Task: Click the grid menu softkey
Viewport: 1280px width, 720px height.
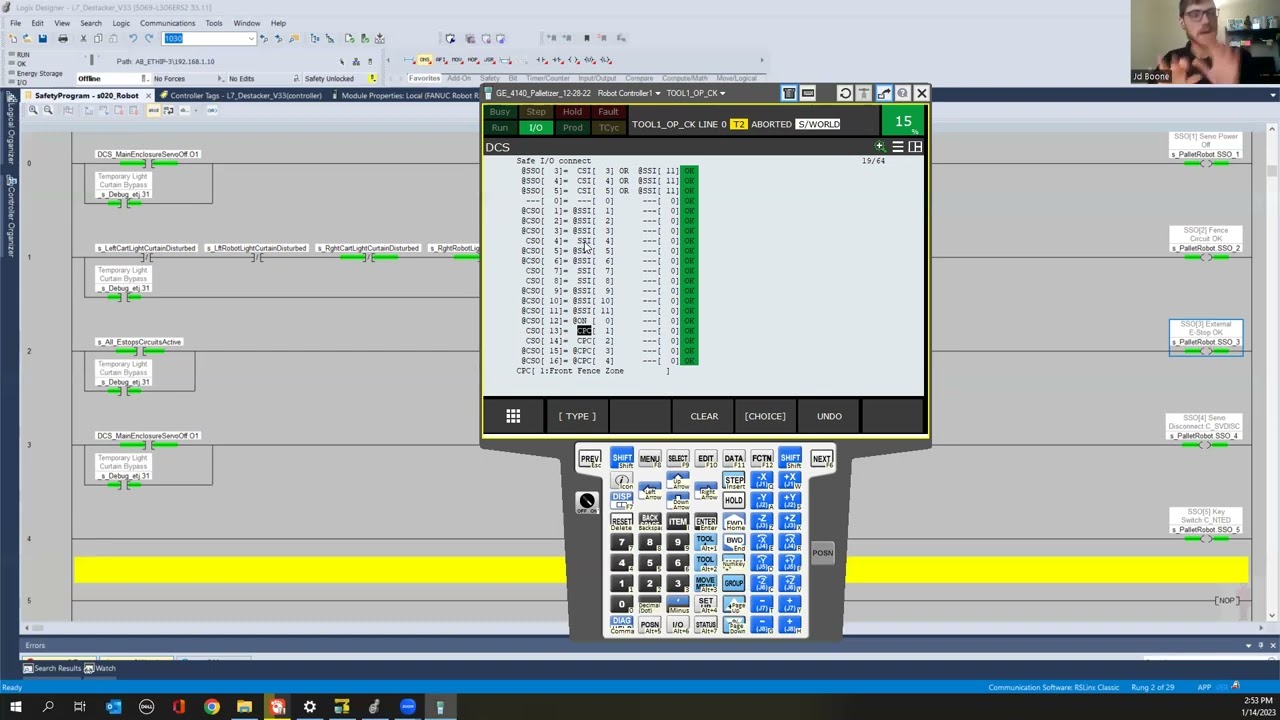Action: (x=513, y=416)
